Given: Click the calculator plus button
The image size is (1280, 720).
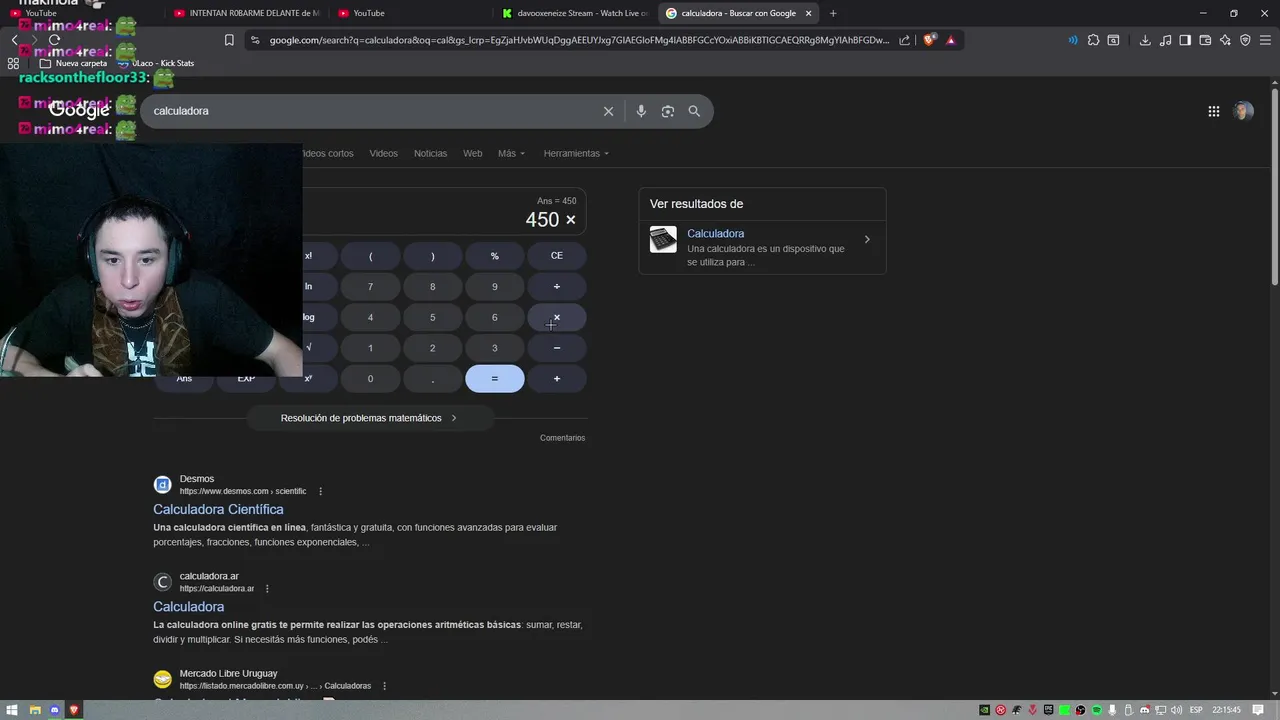Looking at the screenshot, I should tap(557, 379).
